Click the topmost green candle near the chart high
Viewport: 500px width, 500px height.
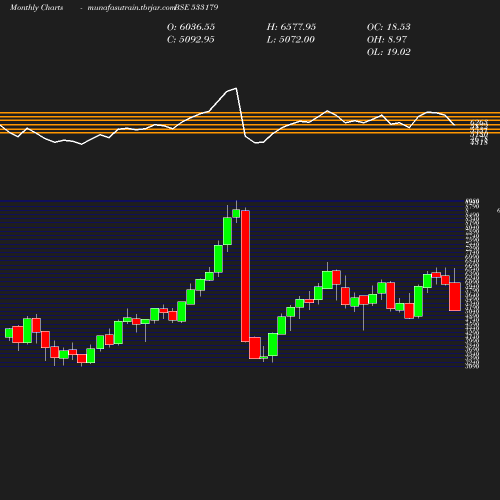(x=236, y=213)
